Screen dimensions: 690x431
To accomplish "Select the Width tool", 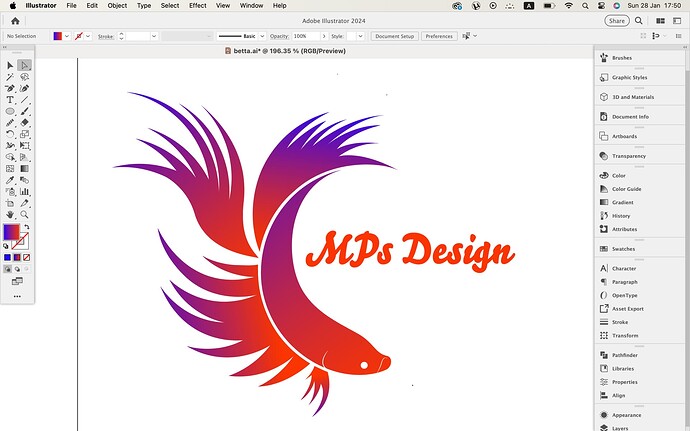I will [10, 146].
